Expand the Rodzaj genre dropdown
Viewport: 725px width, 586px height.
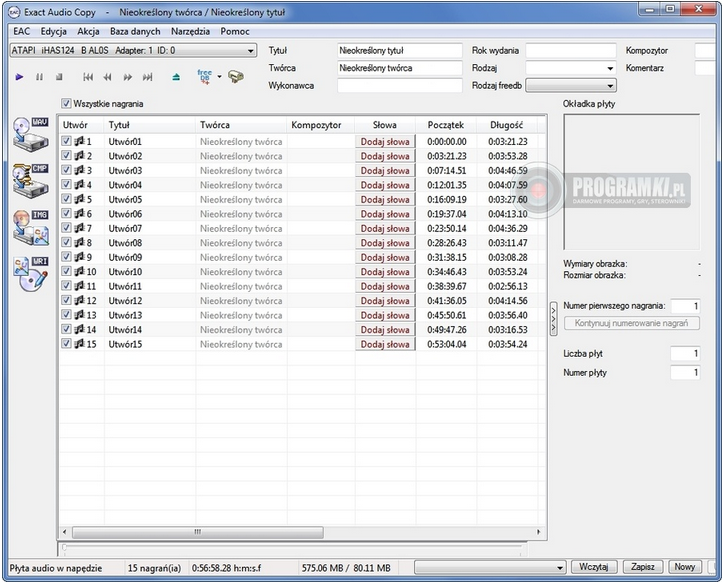click(571, 68)
